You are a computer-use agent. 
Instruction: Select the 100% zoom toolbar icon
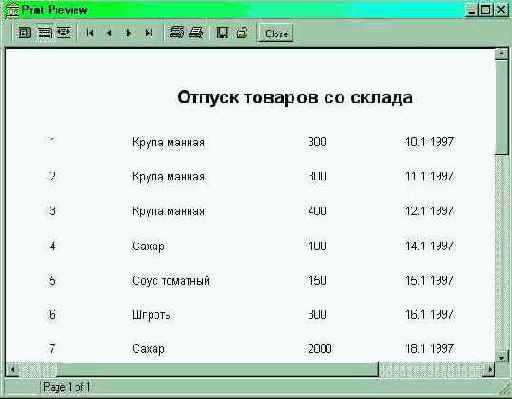44,33
